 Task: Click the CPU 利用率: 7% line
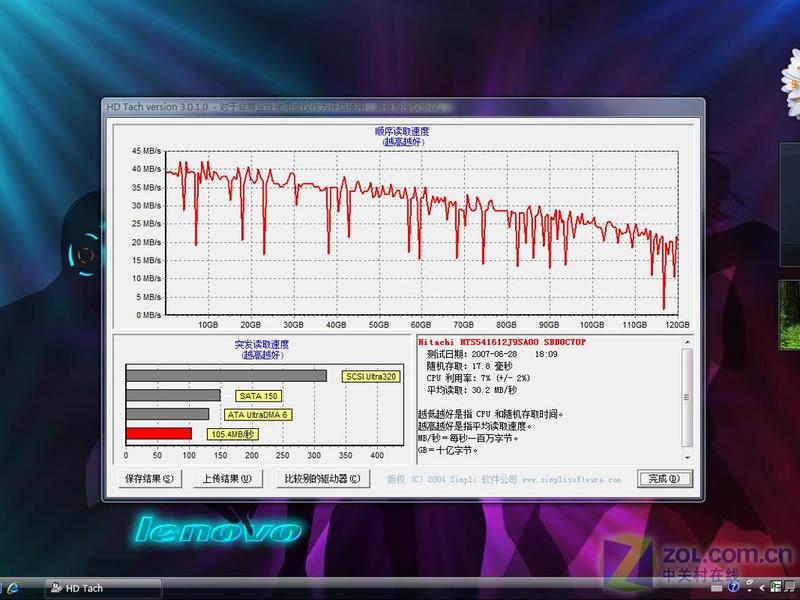(478, 378)
